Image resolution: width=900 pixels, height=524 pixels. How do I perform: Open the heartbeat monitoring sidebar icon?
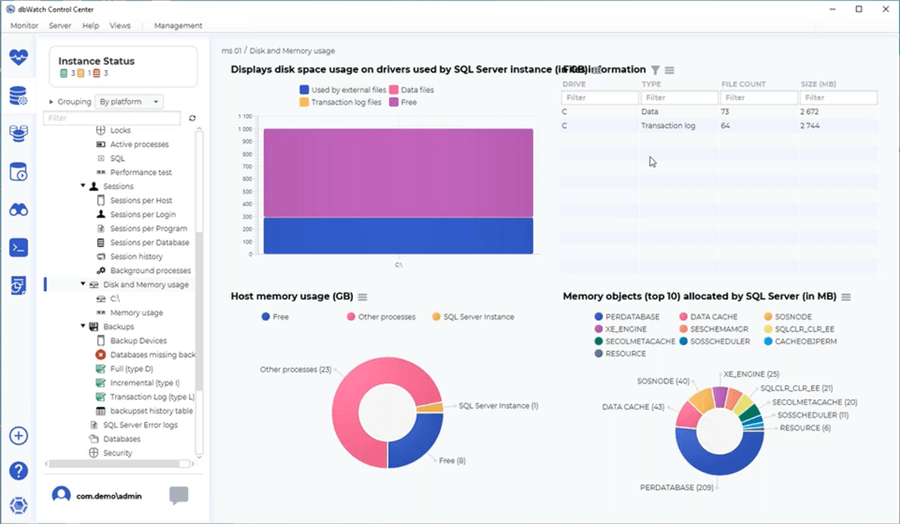click(x=18, y=57)
